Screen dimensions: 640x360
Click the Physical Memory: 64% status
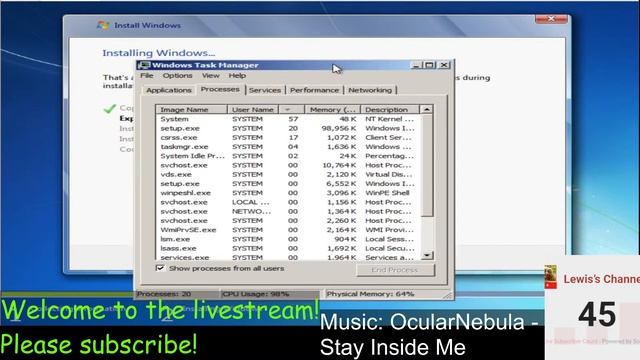click(x=370, y=294)
